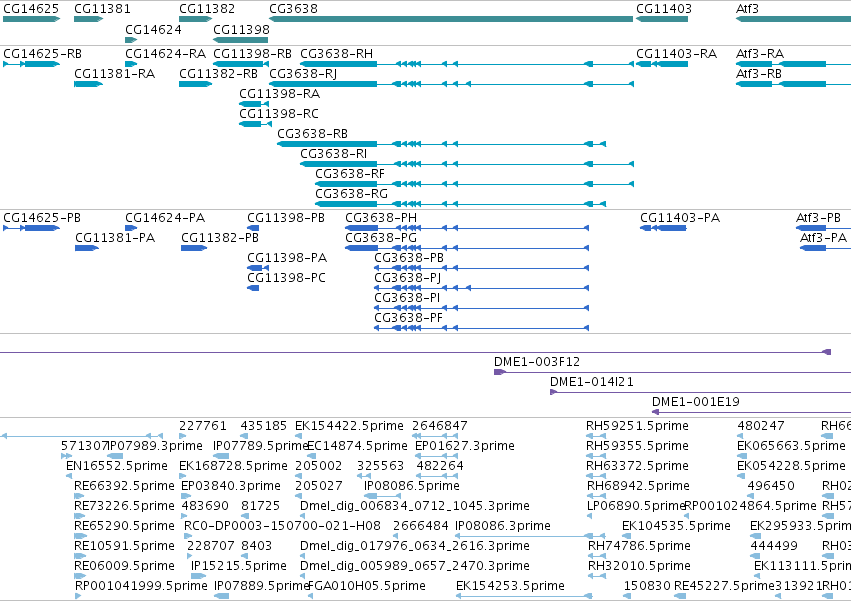Select the CG14624 gene label
The height and width of the screenshot is (601, 851).
pos(153,29)
